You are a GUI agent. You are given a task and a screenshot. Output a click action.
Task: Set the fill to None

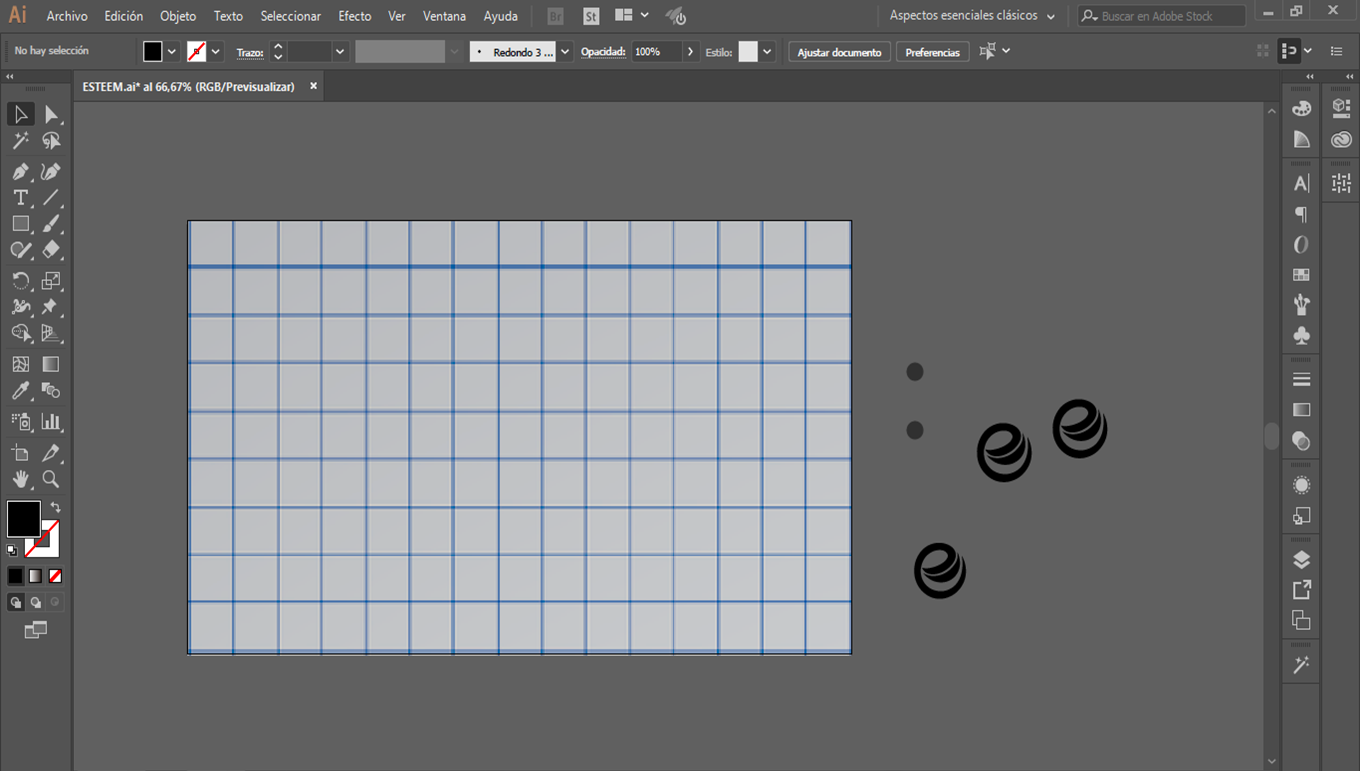[x=56, y=576]
